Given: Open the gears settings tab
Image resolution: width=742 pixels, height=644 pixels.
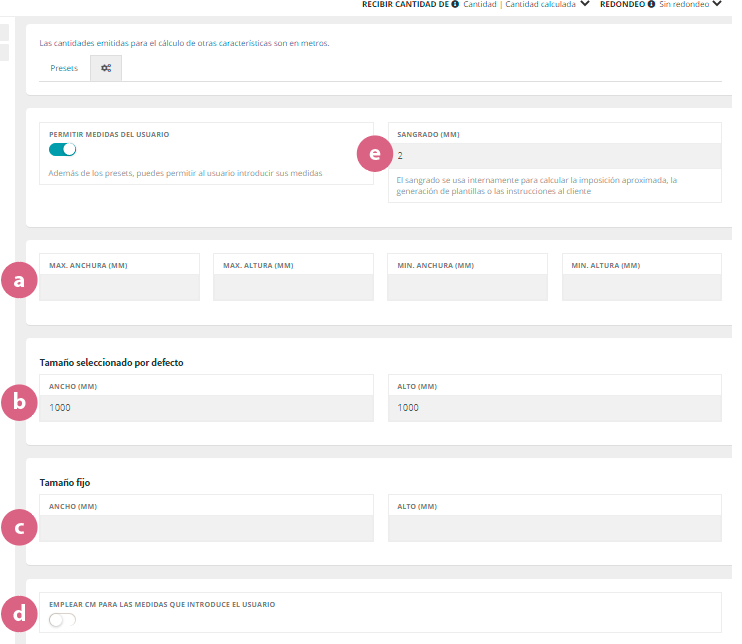Looking at the screenshot, I should click(x=106, y=69).
